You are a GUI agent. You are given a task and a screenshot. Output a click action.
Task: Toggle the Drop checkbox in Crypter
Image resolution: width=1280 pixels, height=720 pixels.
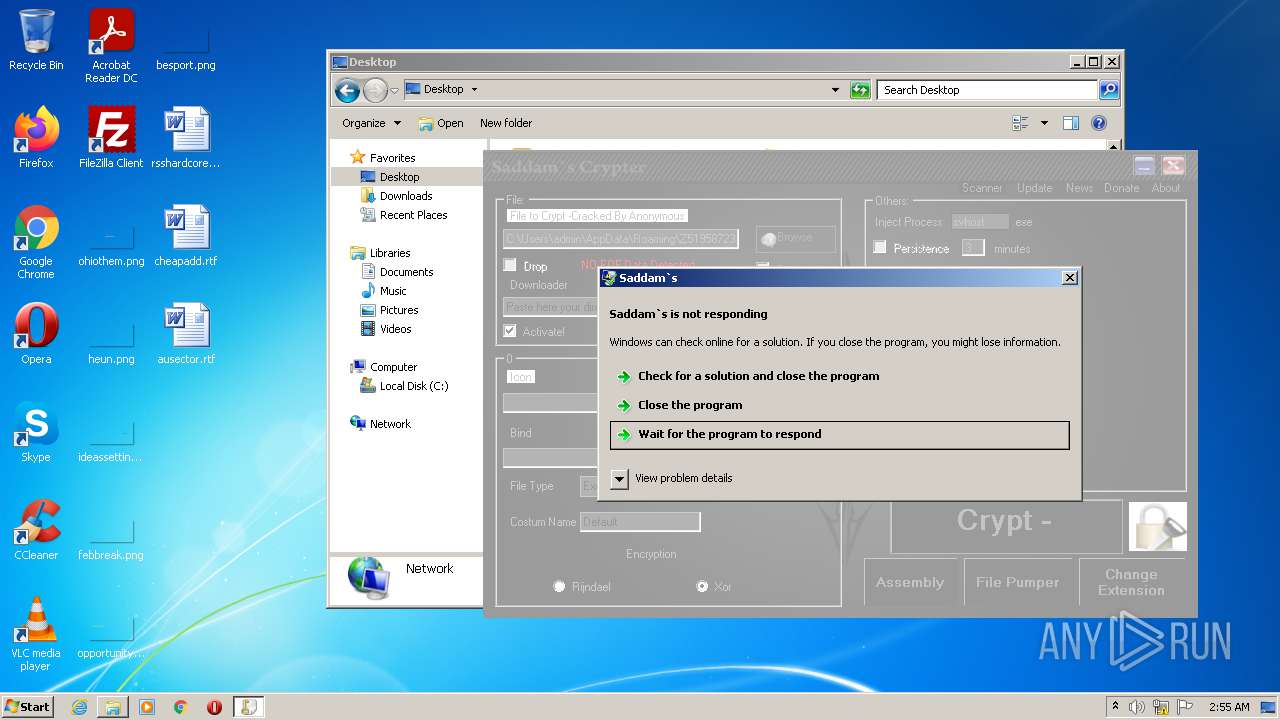[x=510, y=265]
